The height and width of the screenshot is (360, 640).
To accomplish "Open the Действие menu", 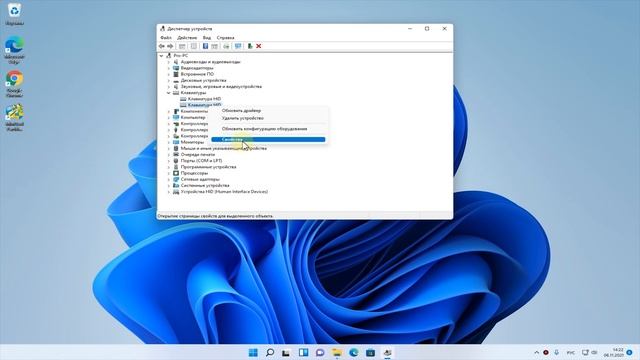I will tap(187, 38).
